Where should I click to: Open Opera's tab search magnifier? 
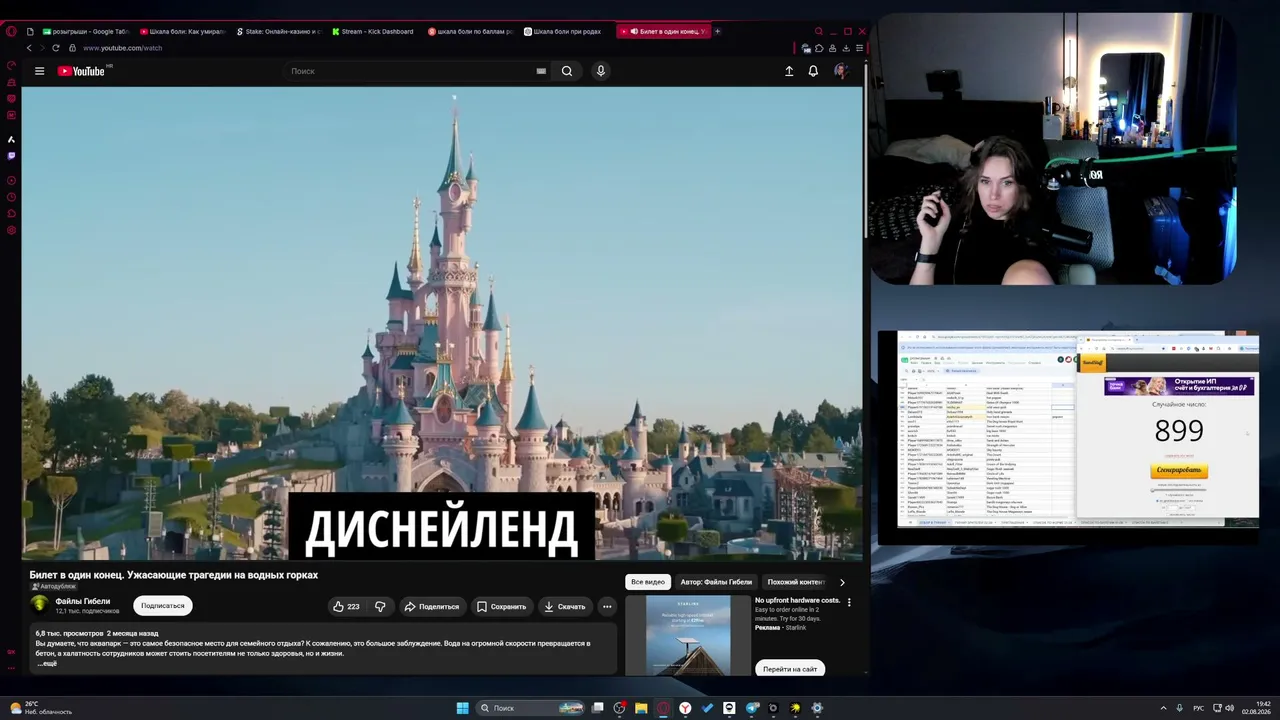818,31
